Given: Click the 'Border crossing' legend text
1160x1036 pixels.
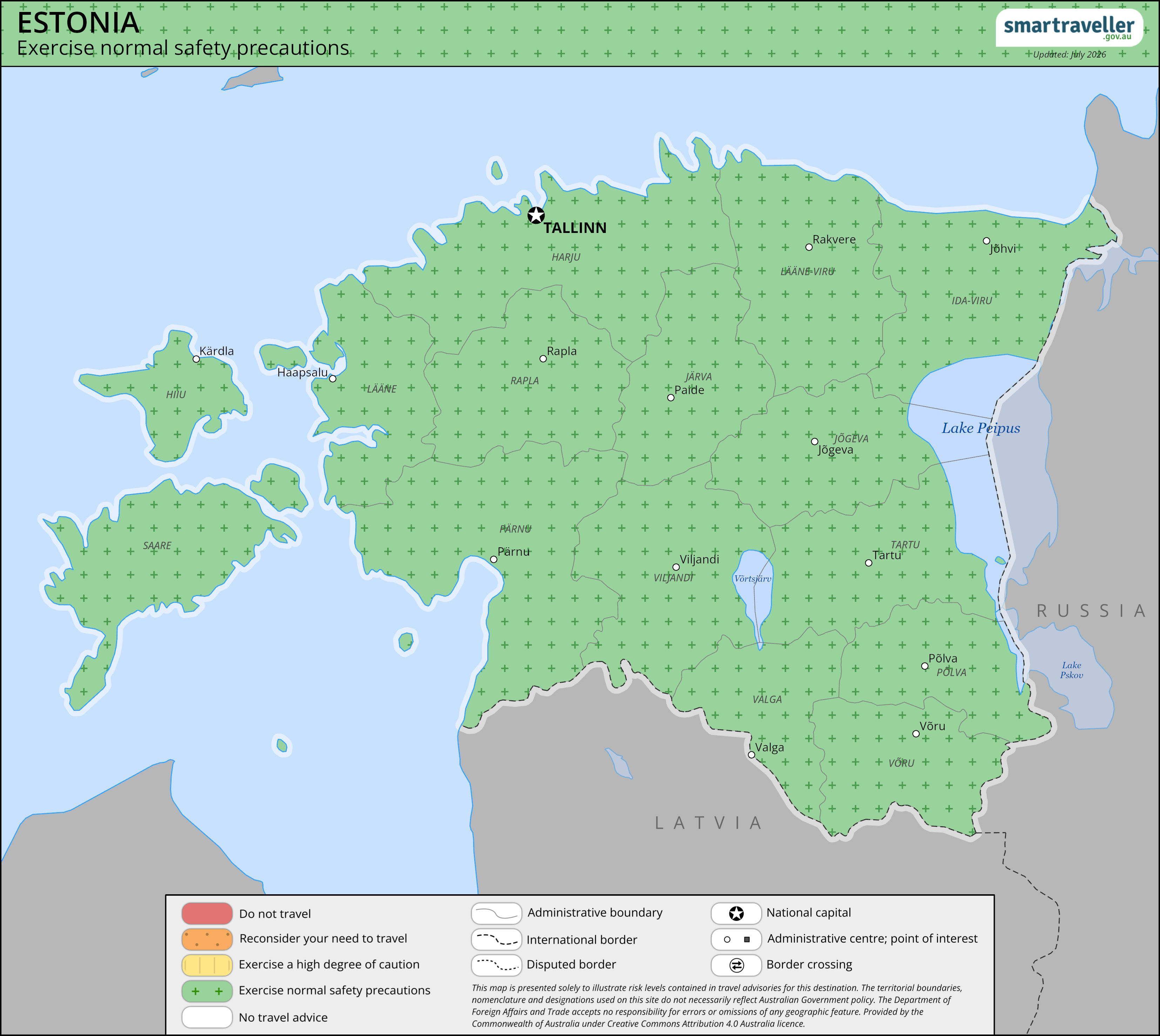Looking at the screenshot, I should click(809, 965).
